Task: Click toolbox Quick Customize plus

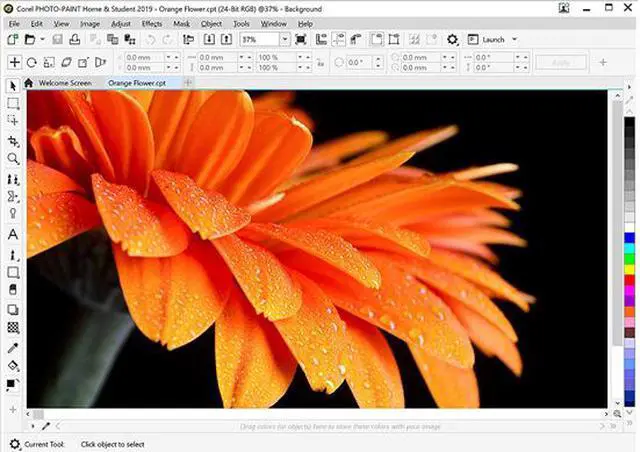Action: (13, 410)
